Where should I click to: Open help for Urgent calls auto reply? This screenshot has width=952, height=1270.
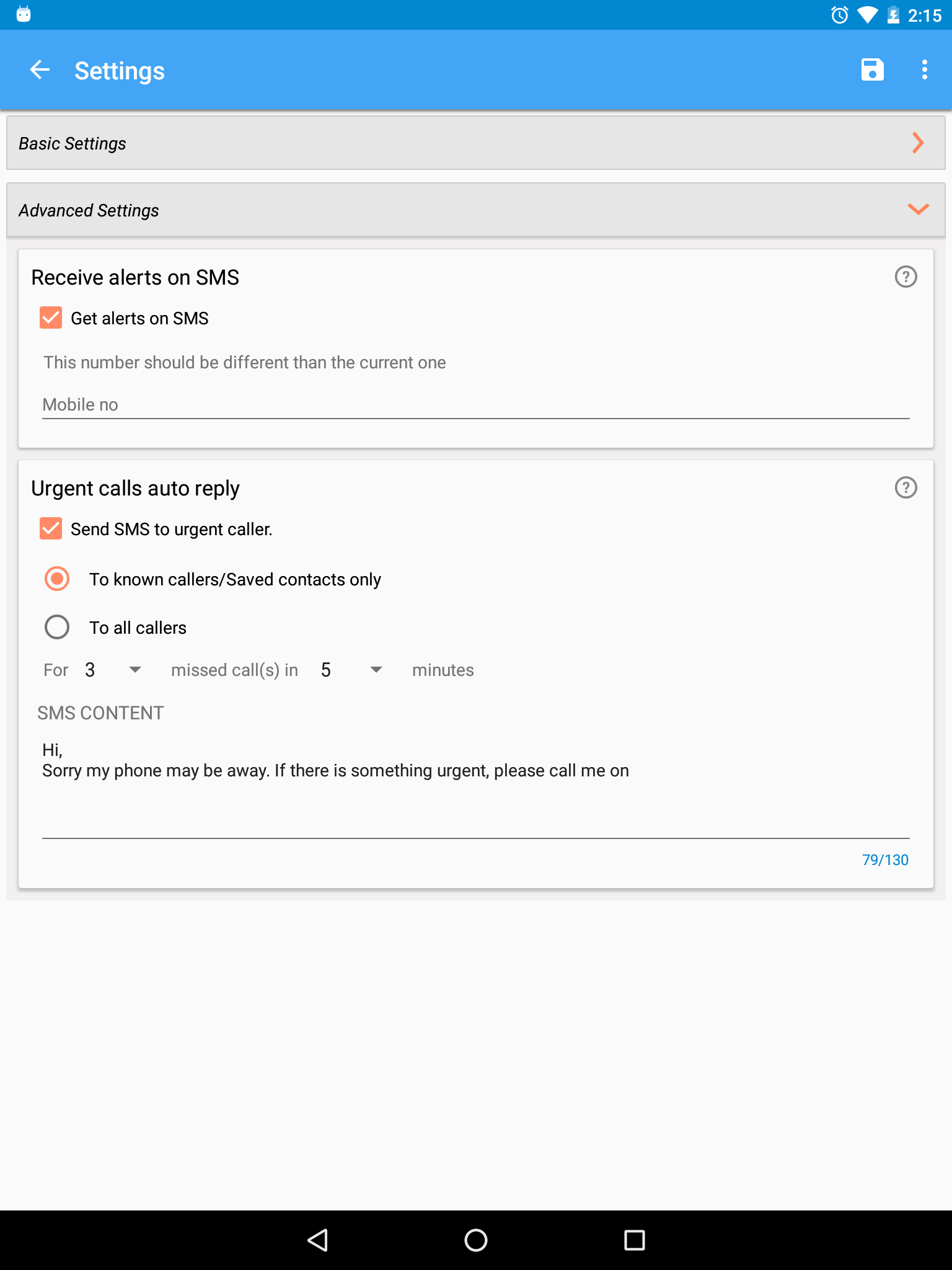pyautogui.click(x=906, y=487)
